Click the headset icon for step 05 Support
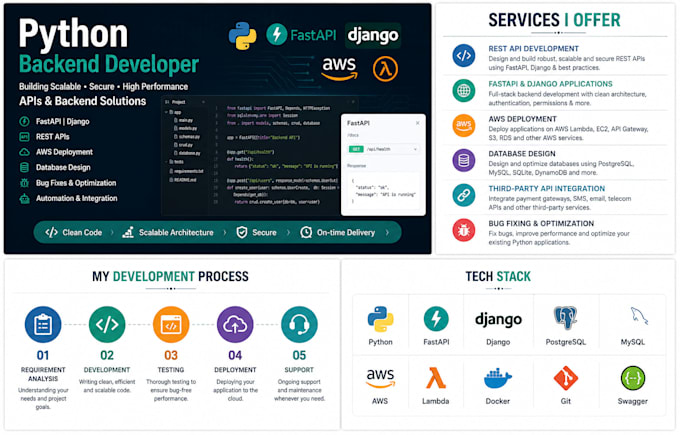 coord(299,324)
